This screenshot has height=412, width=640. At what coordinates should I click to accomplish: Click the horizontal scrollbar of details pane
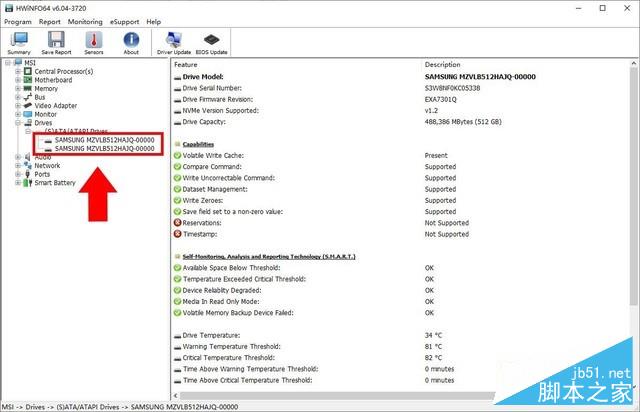point(337,396)
